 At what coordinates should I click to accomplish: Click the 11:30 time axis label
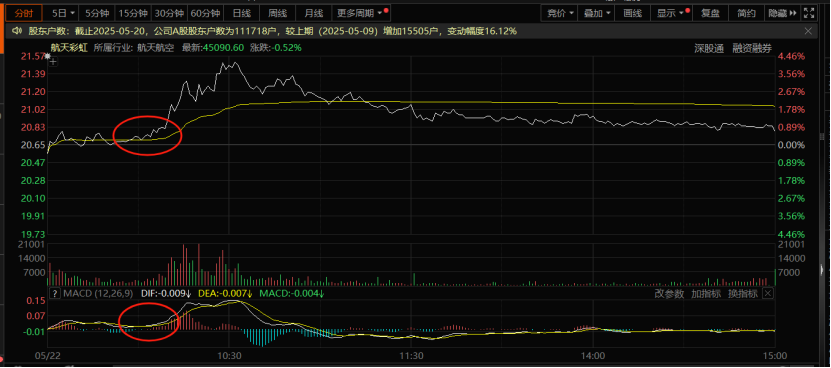pos(411,355)
